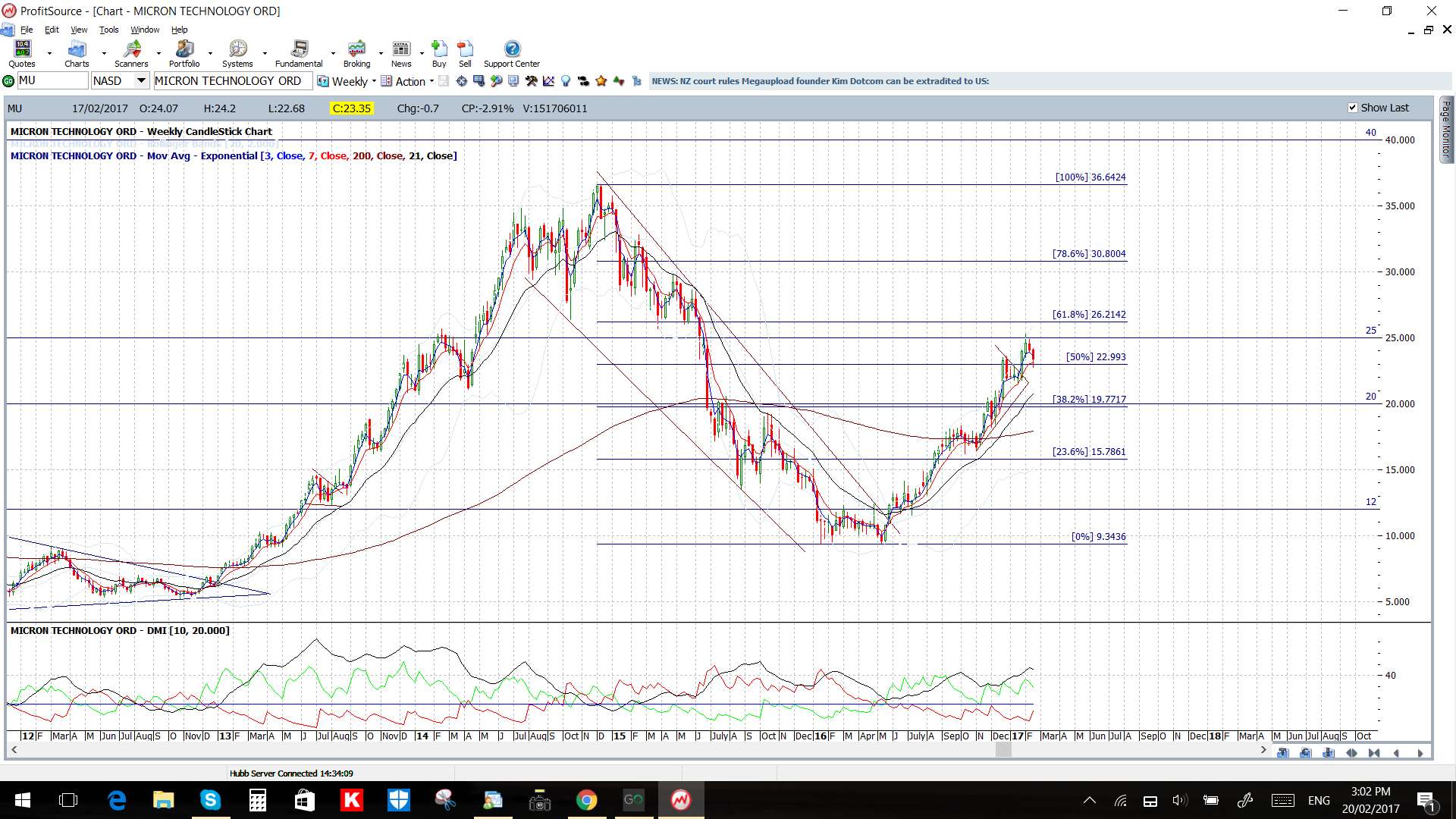Viewport: 1456px width, 819px height.
Task: Open the Windows Start menu
Action: pyautogui.click(x=22, y=800)
